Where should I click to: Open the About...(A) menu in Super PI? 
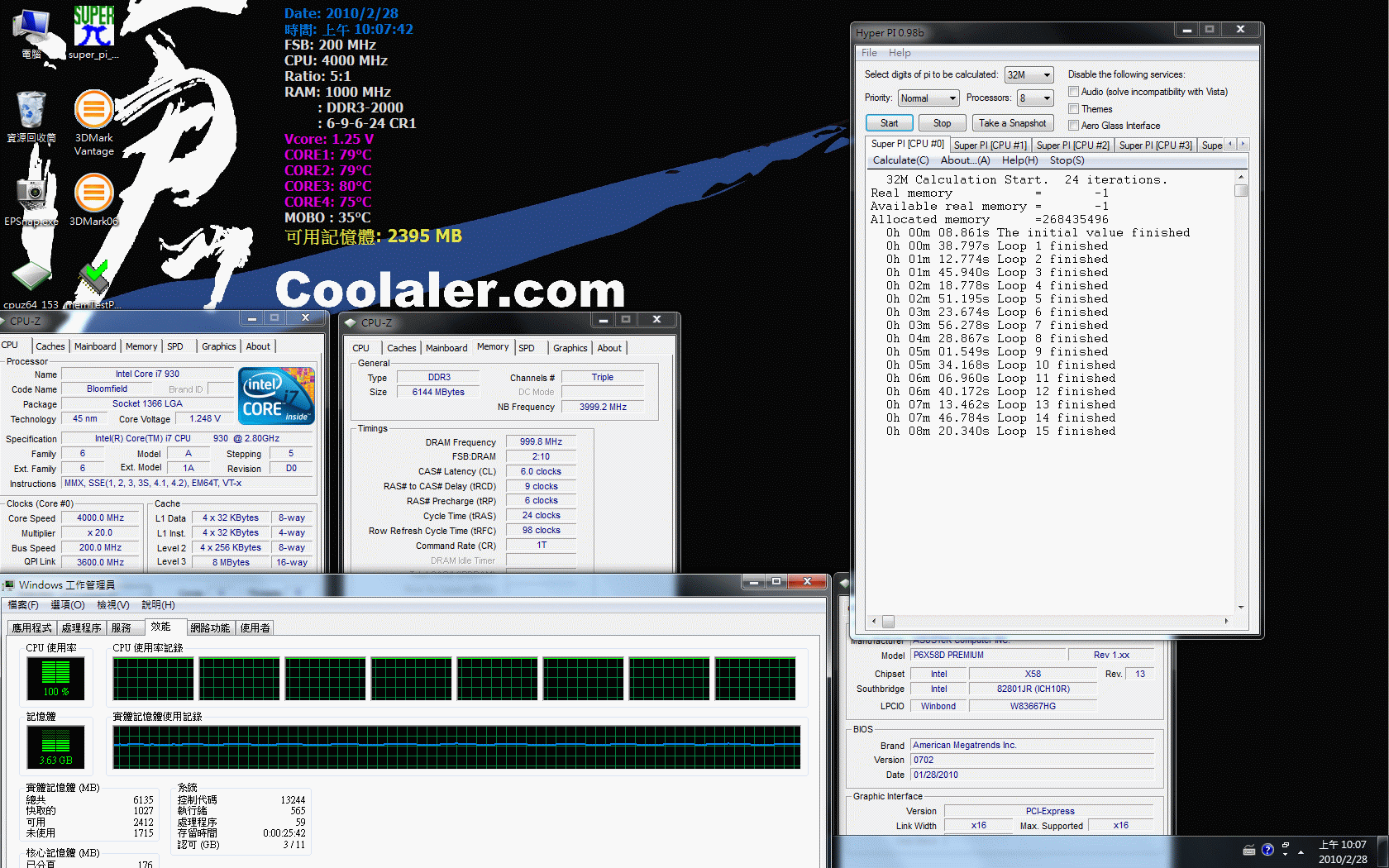coord(965,160)
